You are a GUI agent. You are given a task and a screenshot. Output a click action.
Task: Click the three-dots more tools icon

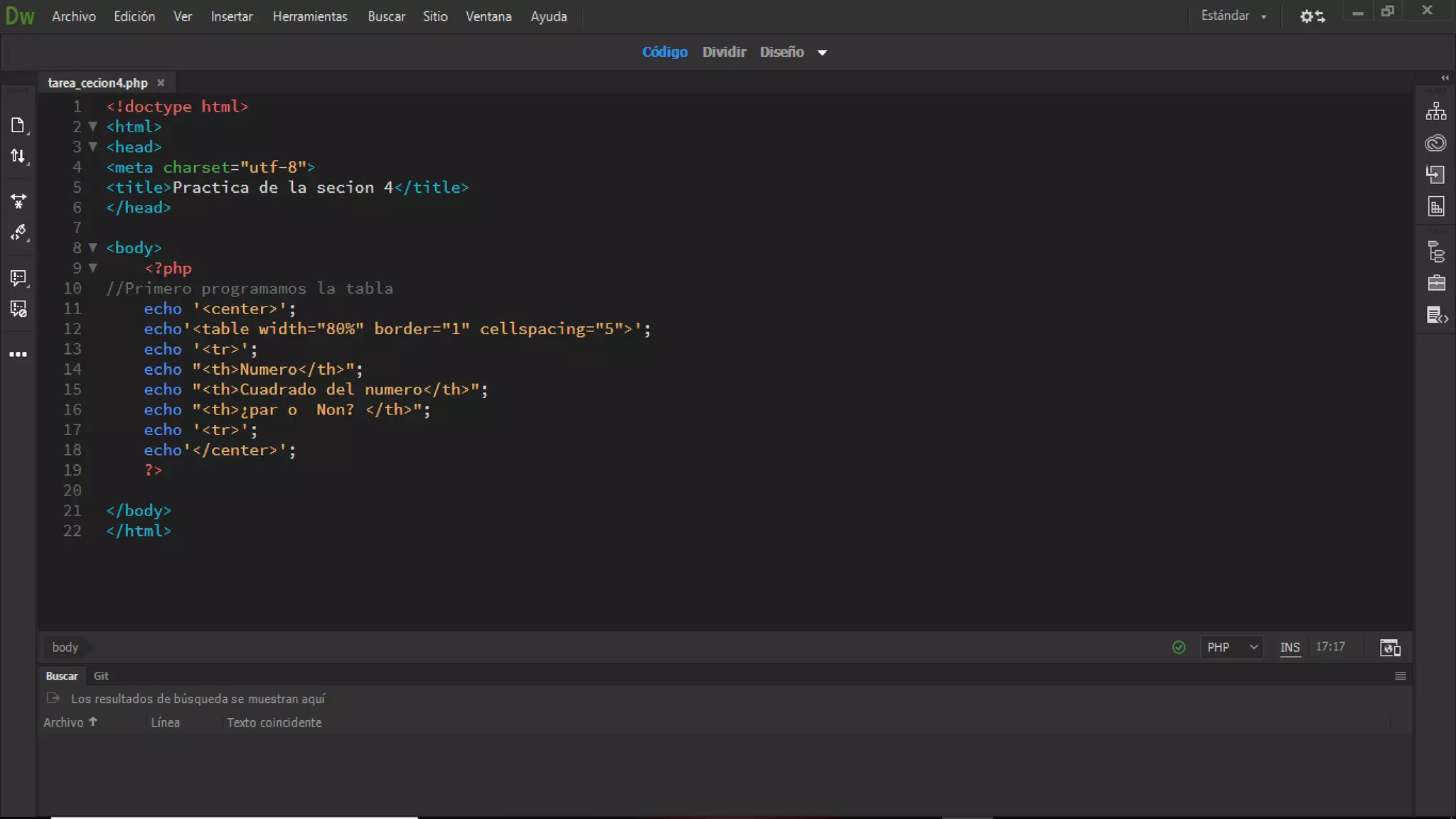coord(18,354)
